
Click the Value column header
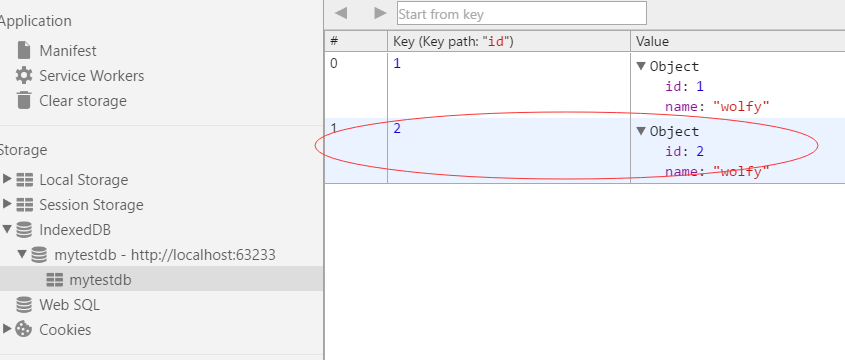coord(738,41)
